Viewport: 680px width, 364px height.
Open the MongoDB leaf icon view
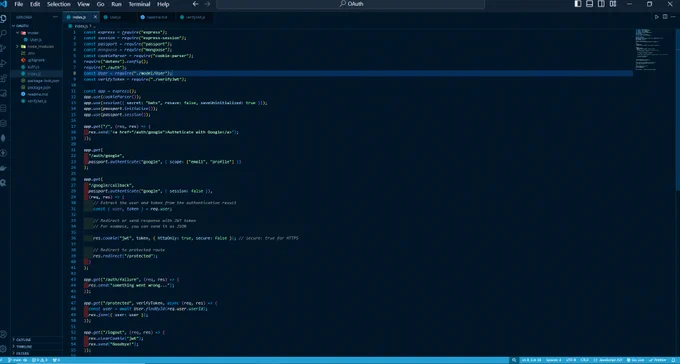click(4, 138)
